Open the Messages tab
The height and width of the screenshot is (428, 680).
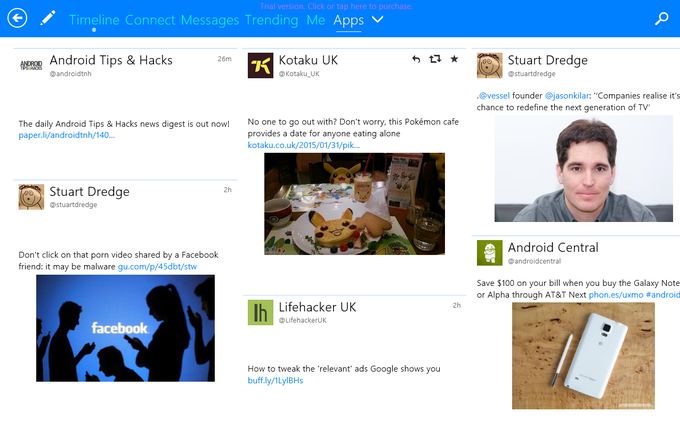[x=210, y=20]
